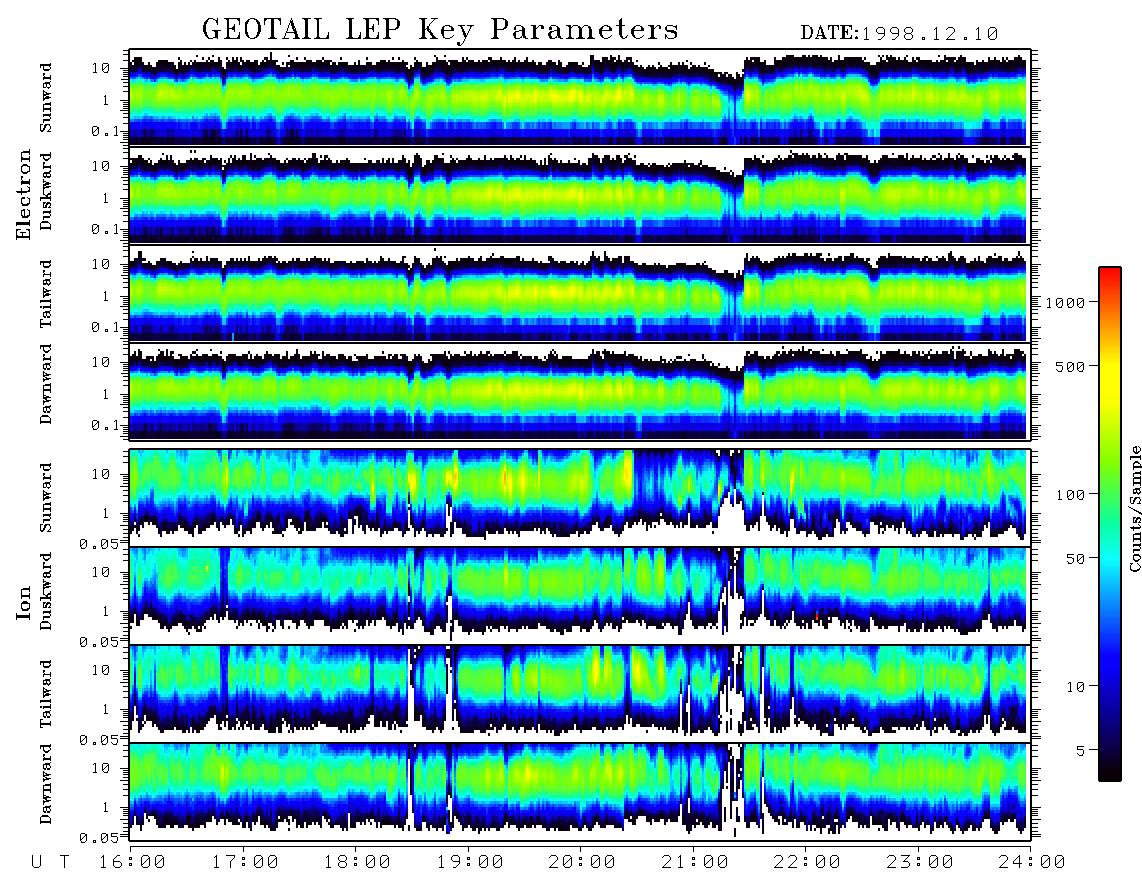Select the Electron Tailward axis label
This screenshot has height=880, width=1142.
click(46, 294)
